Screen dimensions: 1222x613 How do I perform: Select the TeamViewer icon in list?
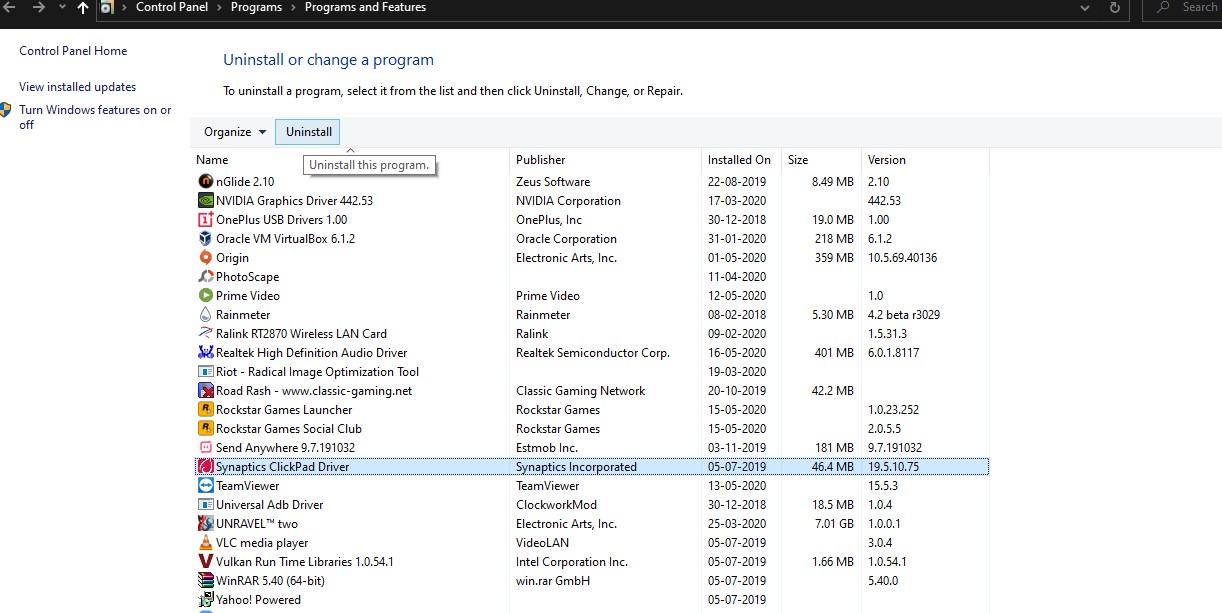click(206, 486)
